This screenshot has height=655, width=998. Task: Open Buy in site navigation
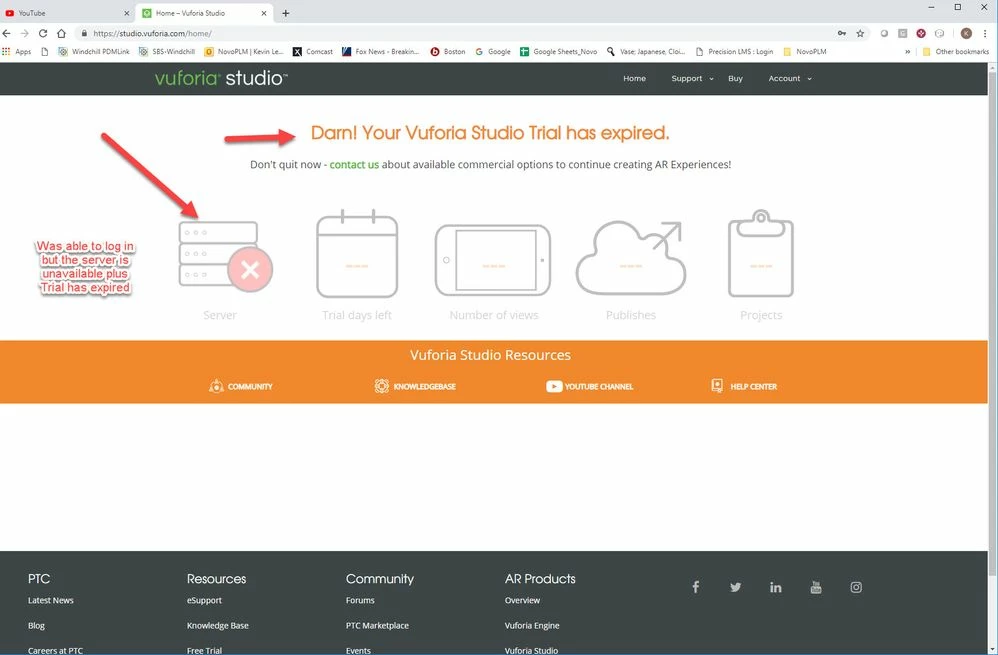(x=735, y=78)
